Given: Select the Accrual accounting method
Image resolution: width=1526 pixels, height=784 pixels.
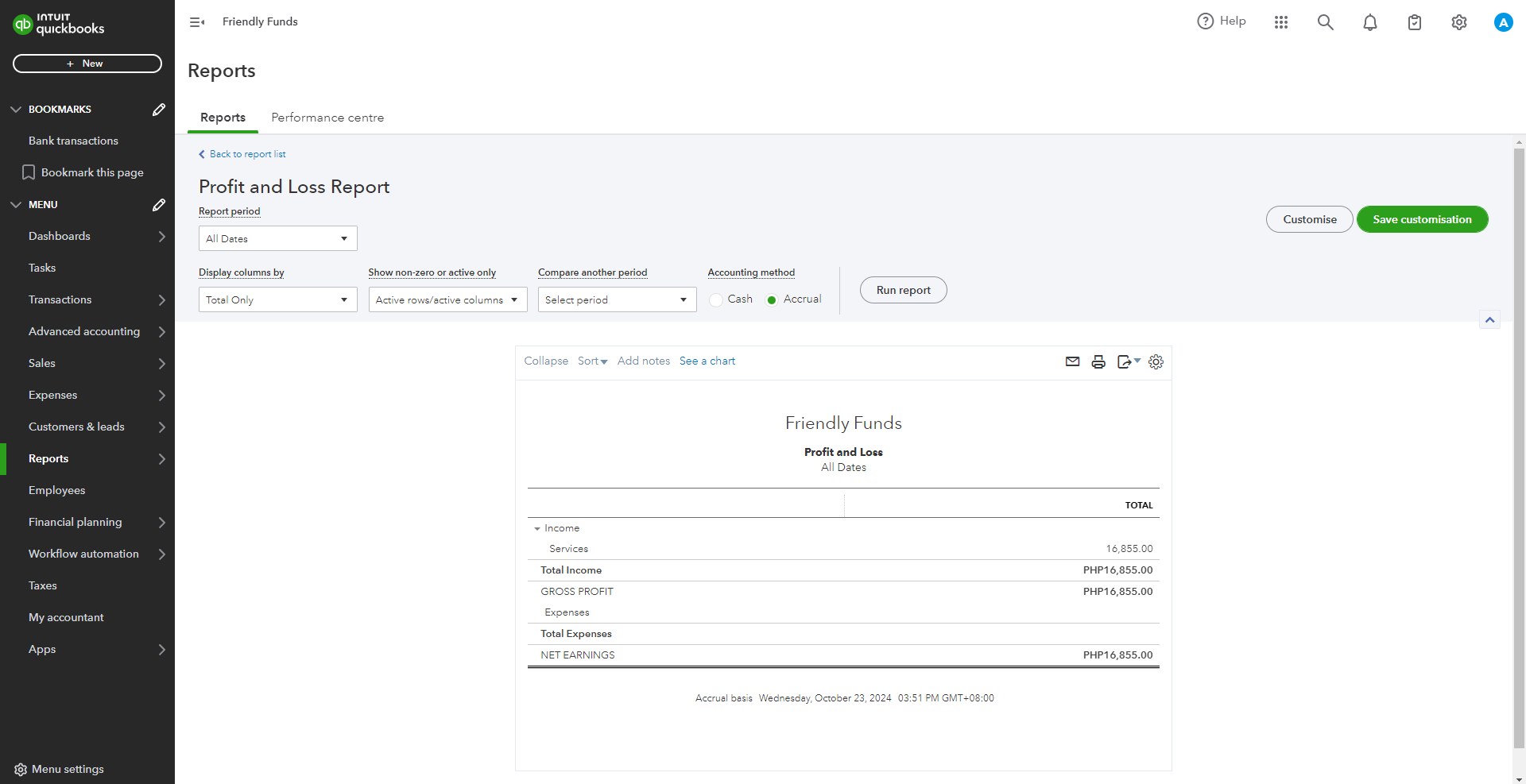Looking at the screenshot, I should pos(771,299).
